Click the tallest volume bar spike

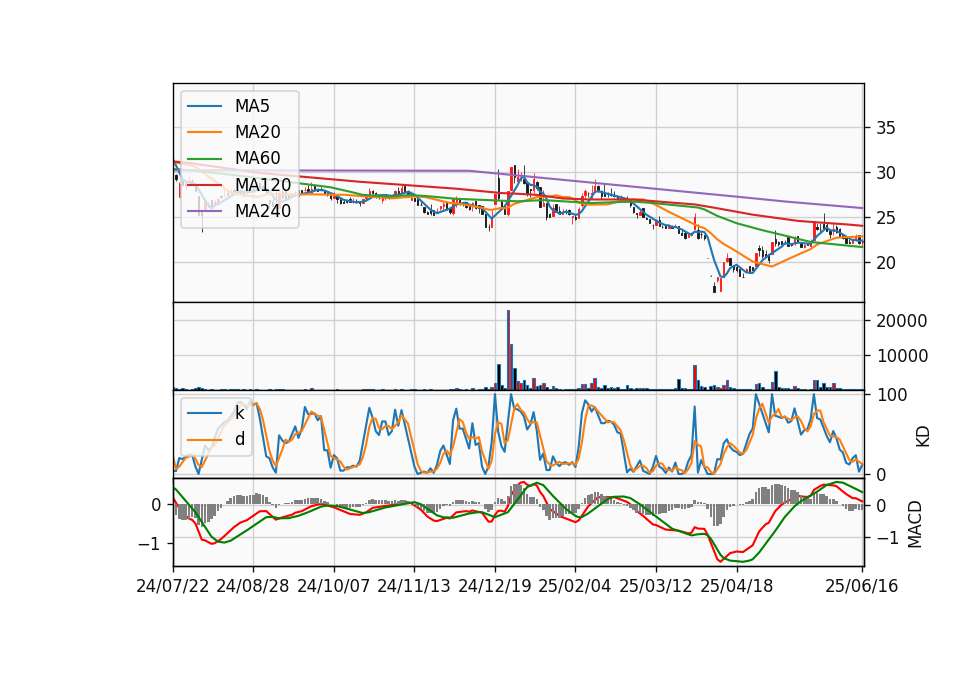click(508, 350)
